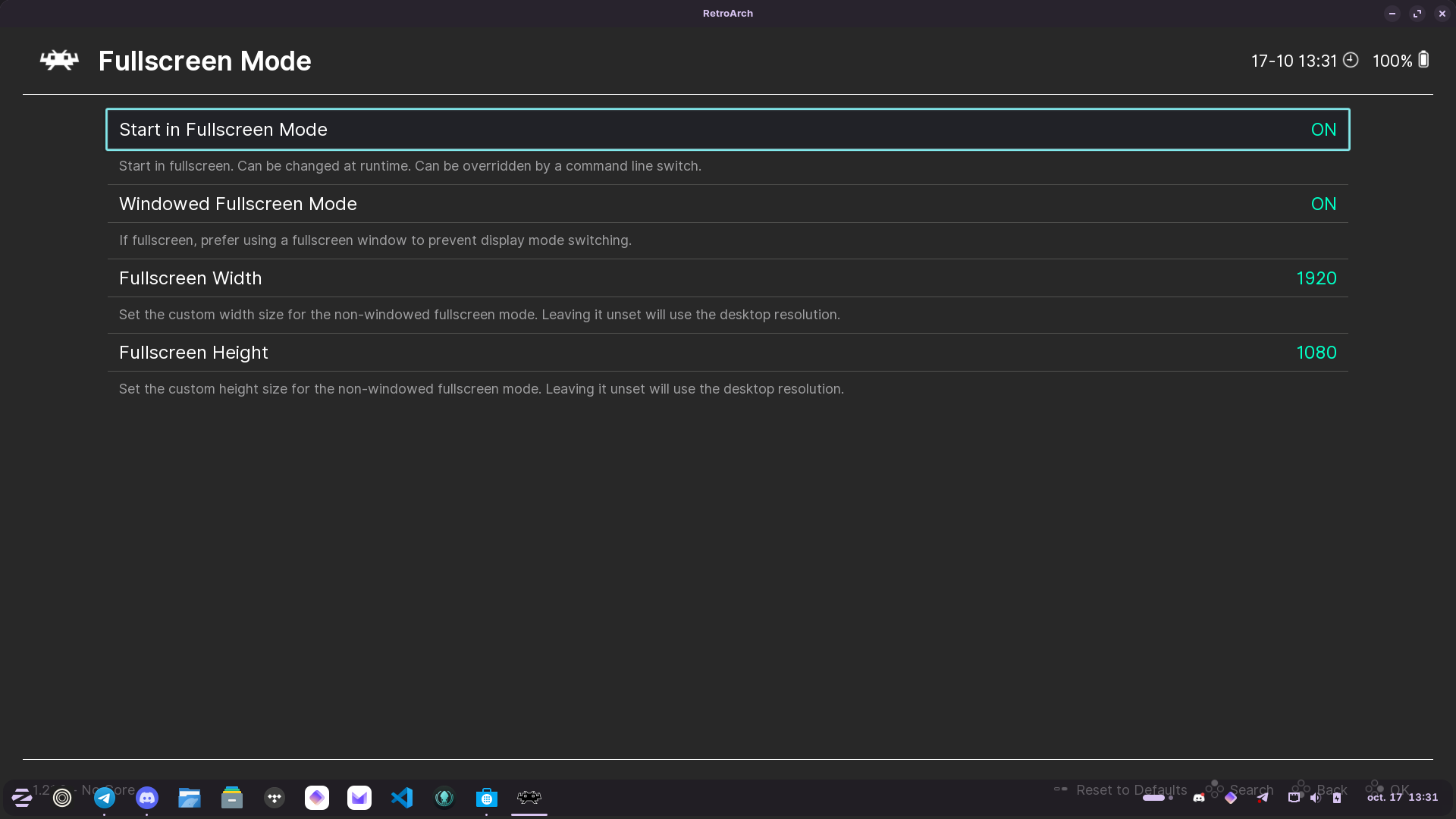
Task: Click the battery icon in header
Action: [1423, 61]
